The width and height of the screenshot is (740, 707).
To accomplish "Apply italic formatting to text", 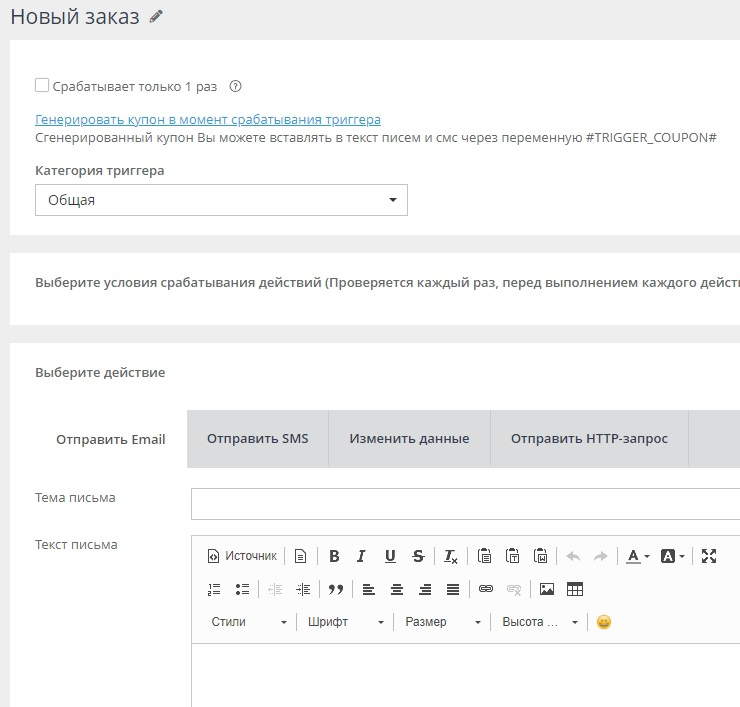I will pyautogui.click(x=361, y=557).
